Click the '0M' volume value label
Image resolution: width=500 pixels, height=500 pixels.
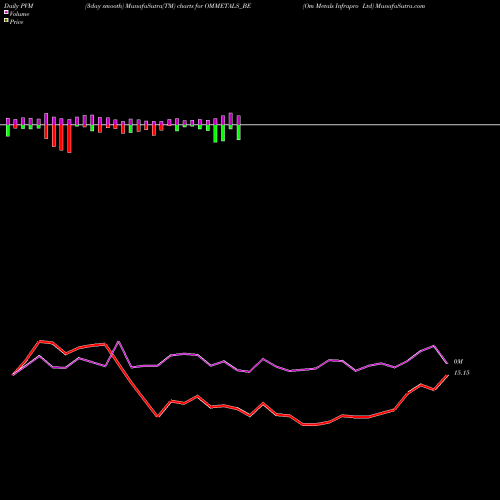(x=458, y=362)
